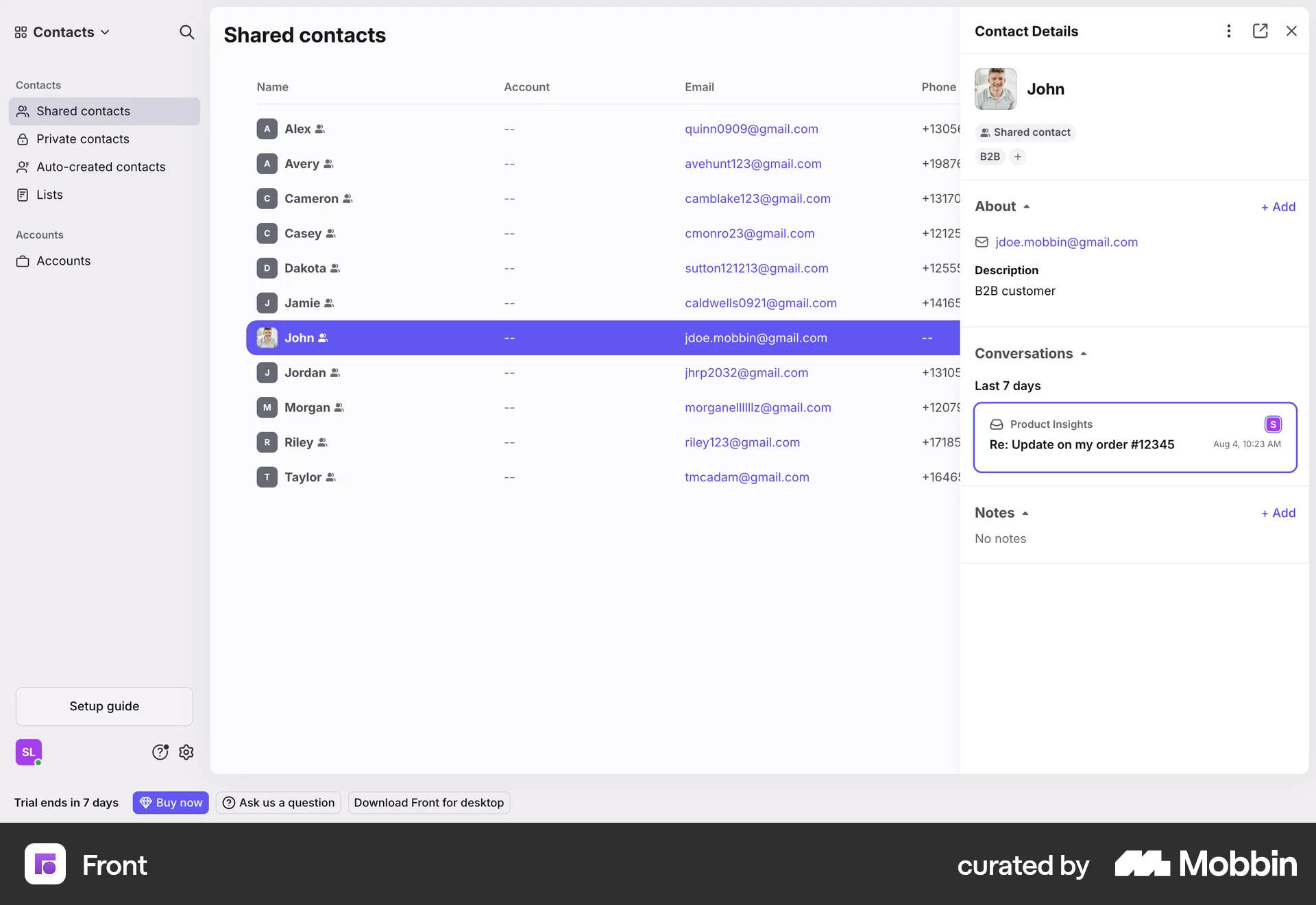Click John's profile photo thumbnail

click(x=995, y=89)
